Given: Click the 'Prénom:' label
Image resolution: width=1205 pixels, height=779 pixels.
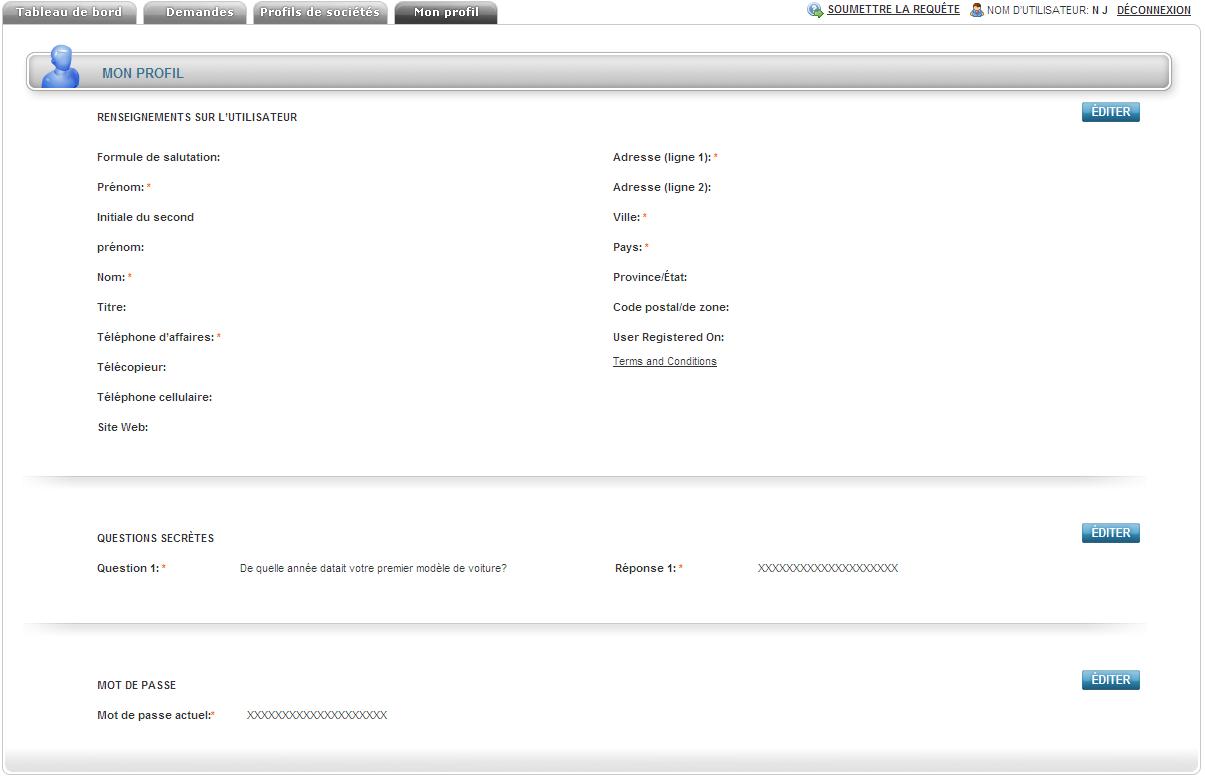Looking at the screenshot, I should [121, 187].
